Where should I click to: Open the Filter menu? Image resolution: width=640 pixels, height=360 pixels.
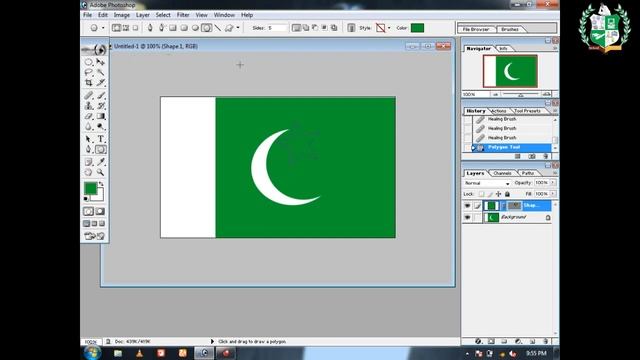[x=183, y=15]
